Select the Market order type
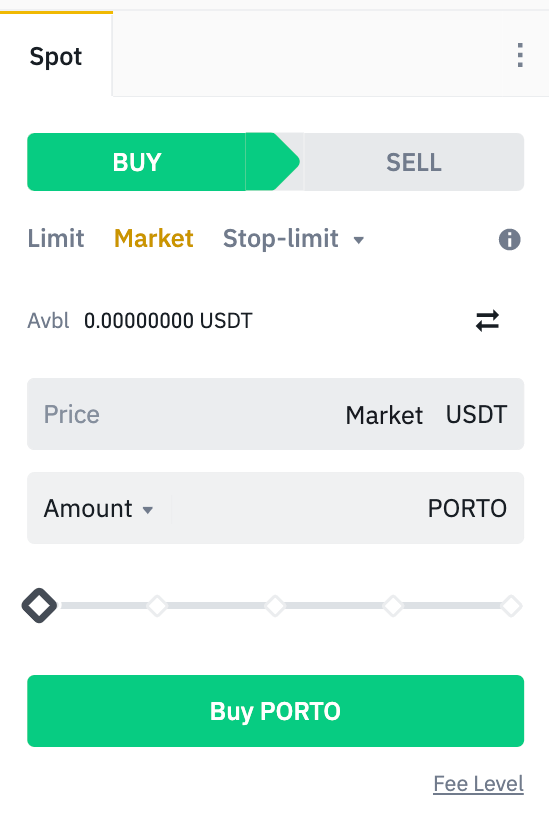The height and width of the screenshot is (824, 549). [x=154, y=239]
